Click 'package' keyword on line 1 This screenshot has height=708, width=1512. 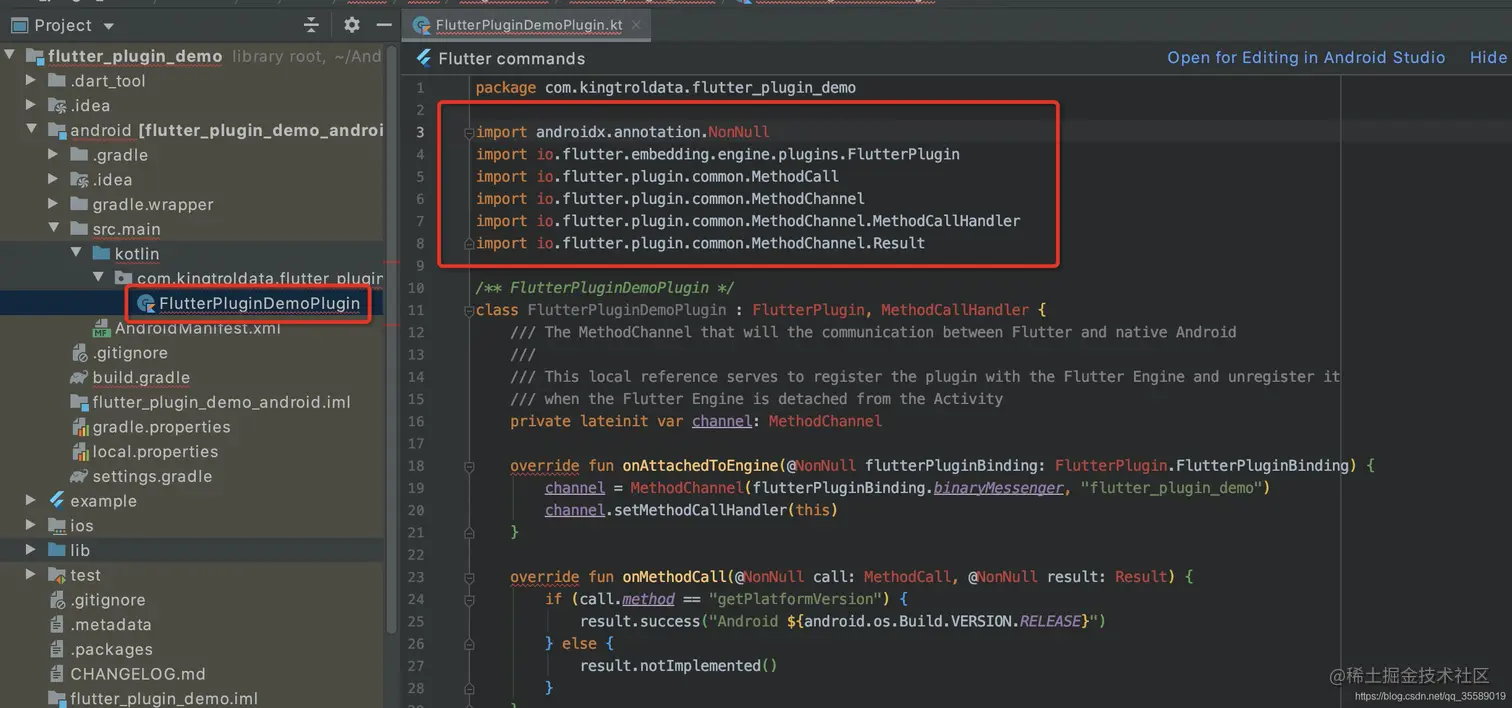pos(506,88)
